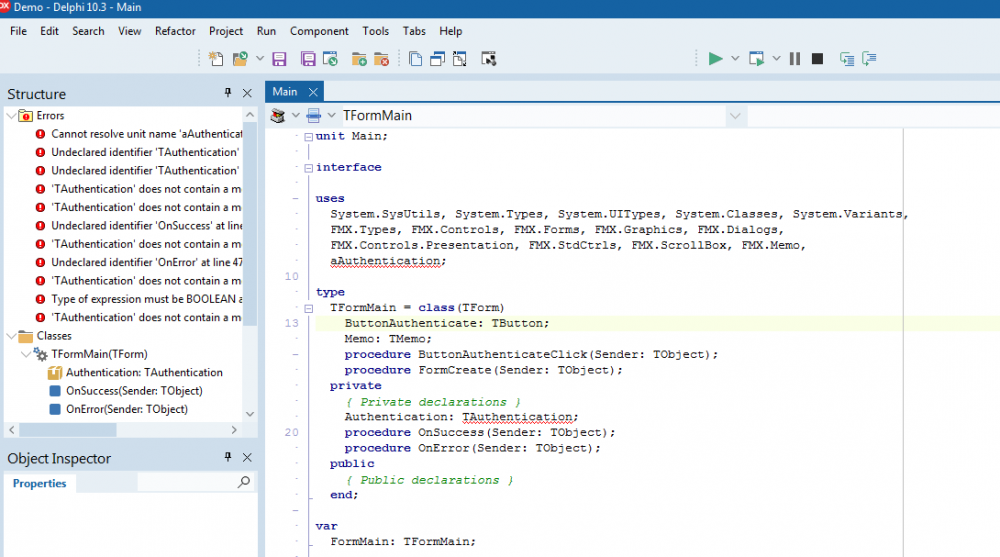Open Run Without Debugging dropdown arrow
The height and width of the screenshot is (557, 1000).
pyautogui.click(x=776, y=59)
